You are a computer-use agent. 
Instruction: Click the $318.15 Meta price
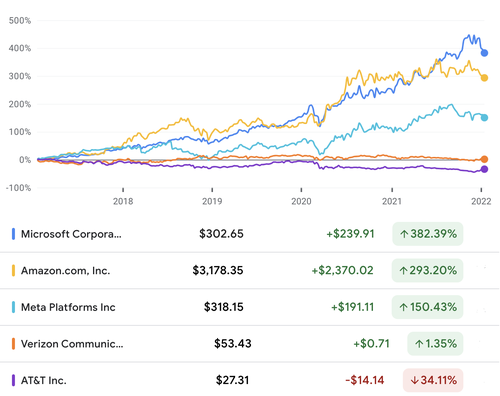(x=224, y=307)
